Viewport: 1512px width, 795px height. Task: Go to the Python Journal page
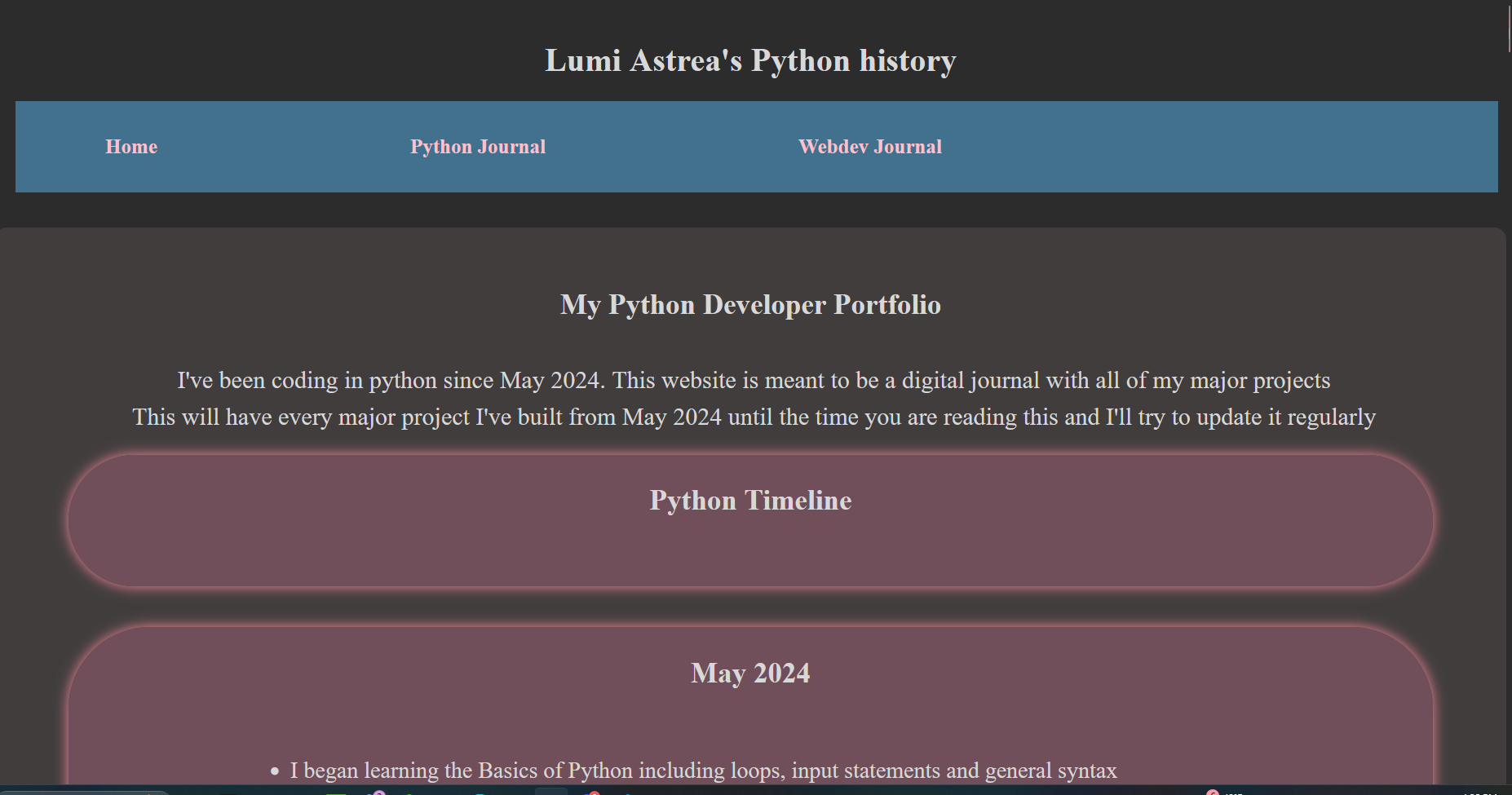pos(477,147)
